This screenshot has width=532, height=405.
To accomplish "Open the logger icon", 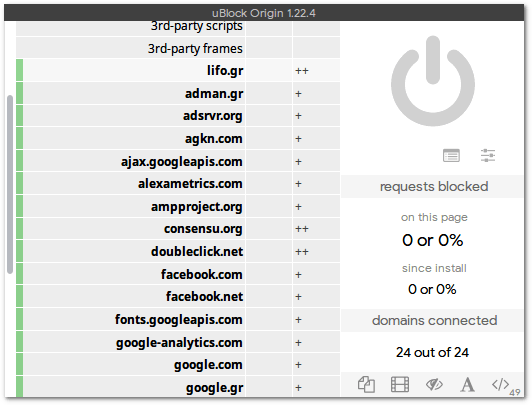I will pos(451,155).
